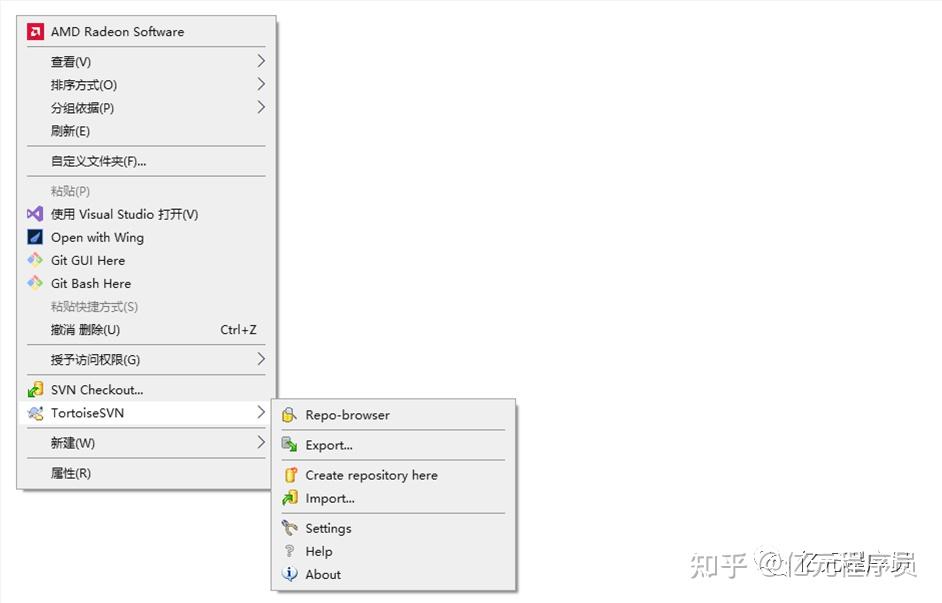
Task: Click the AMD Radeon Software logo icon
Action: point(35,32)
